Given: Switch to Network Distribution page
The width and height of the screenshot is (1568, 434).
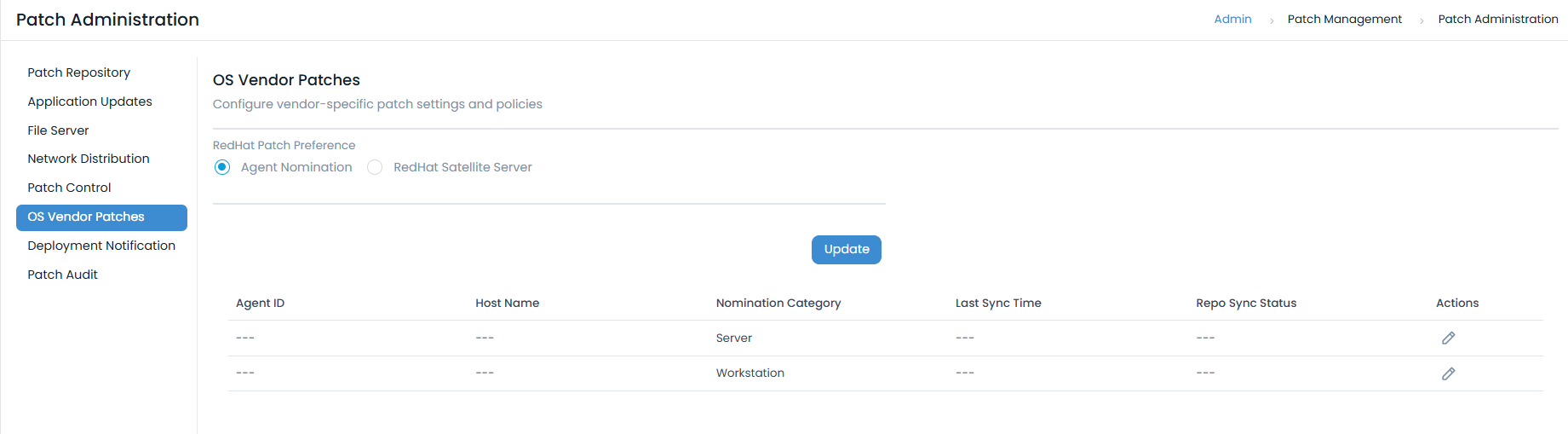Looking at the screenshot, I should tap(88, 159).
